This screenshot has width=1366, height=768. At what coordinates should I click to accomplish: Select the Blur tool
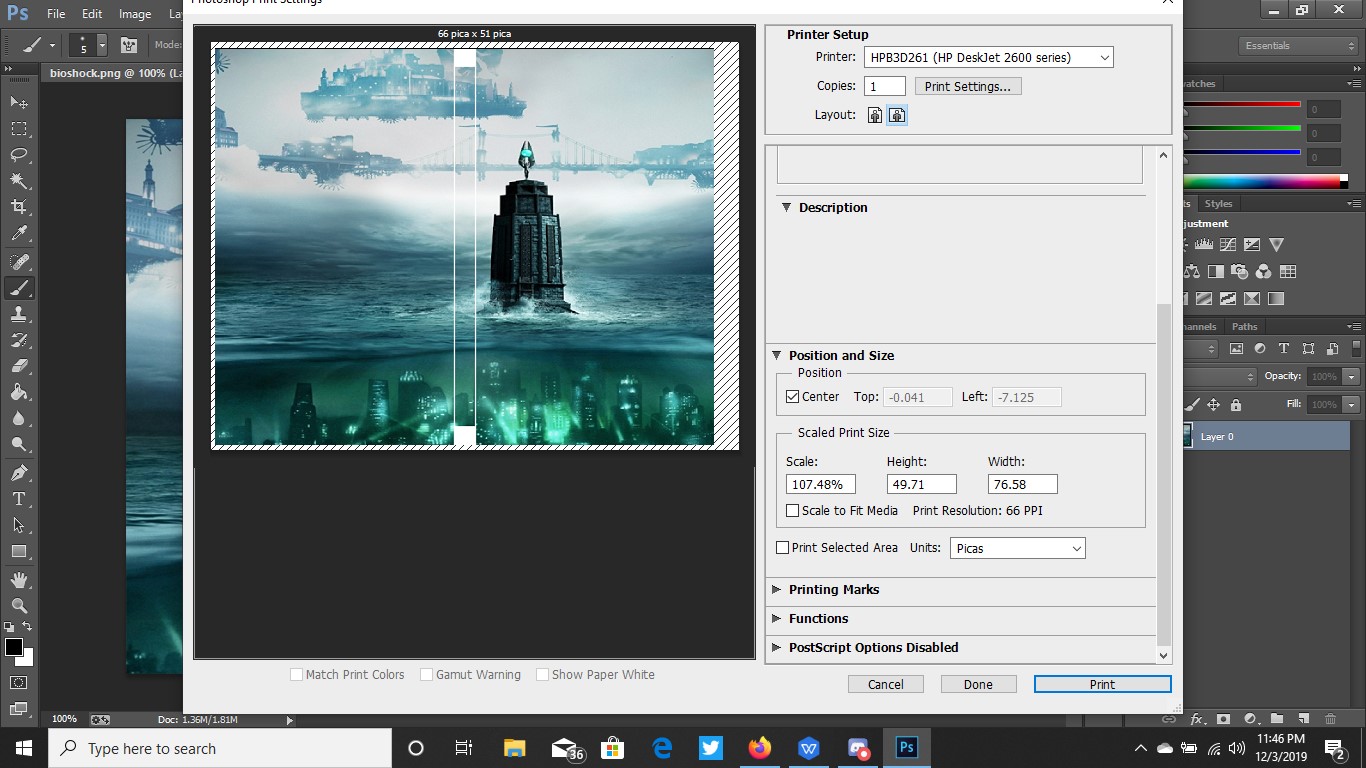(x=19, y=418)
